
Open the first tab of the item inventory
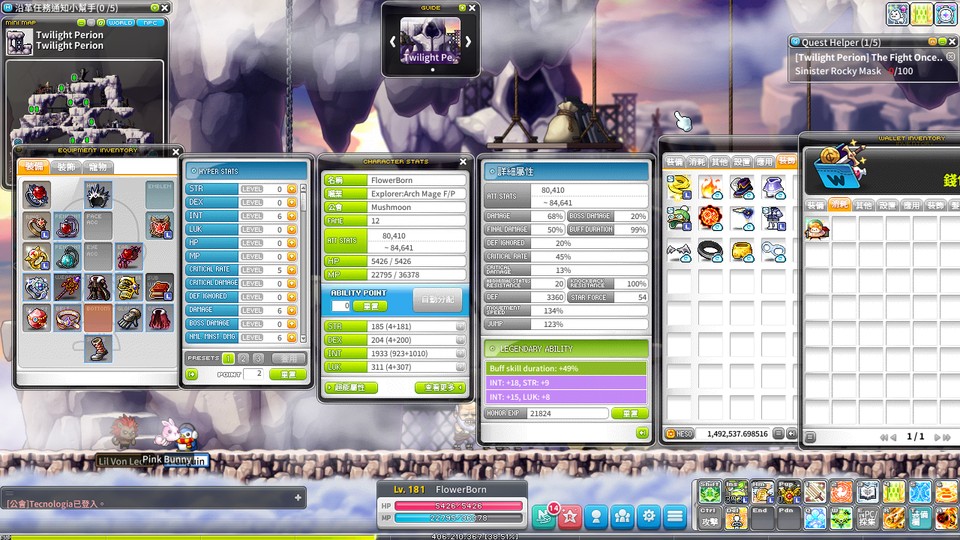pos(675,162)
